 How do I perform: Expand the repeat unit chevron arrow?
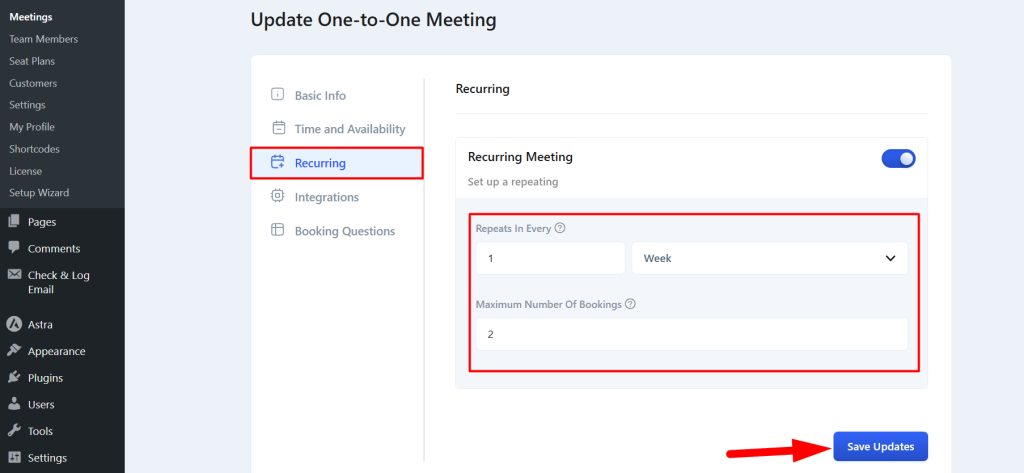[x=890, y=259]
